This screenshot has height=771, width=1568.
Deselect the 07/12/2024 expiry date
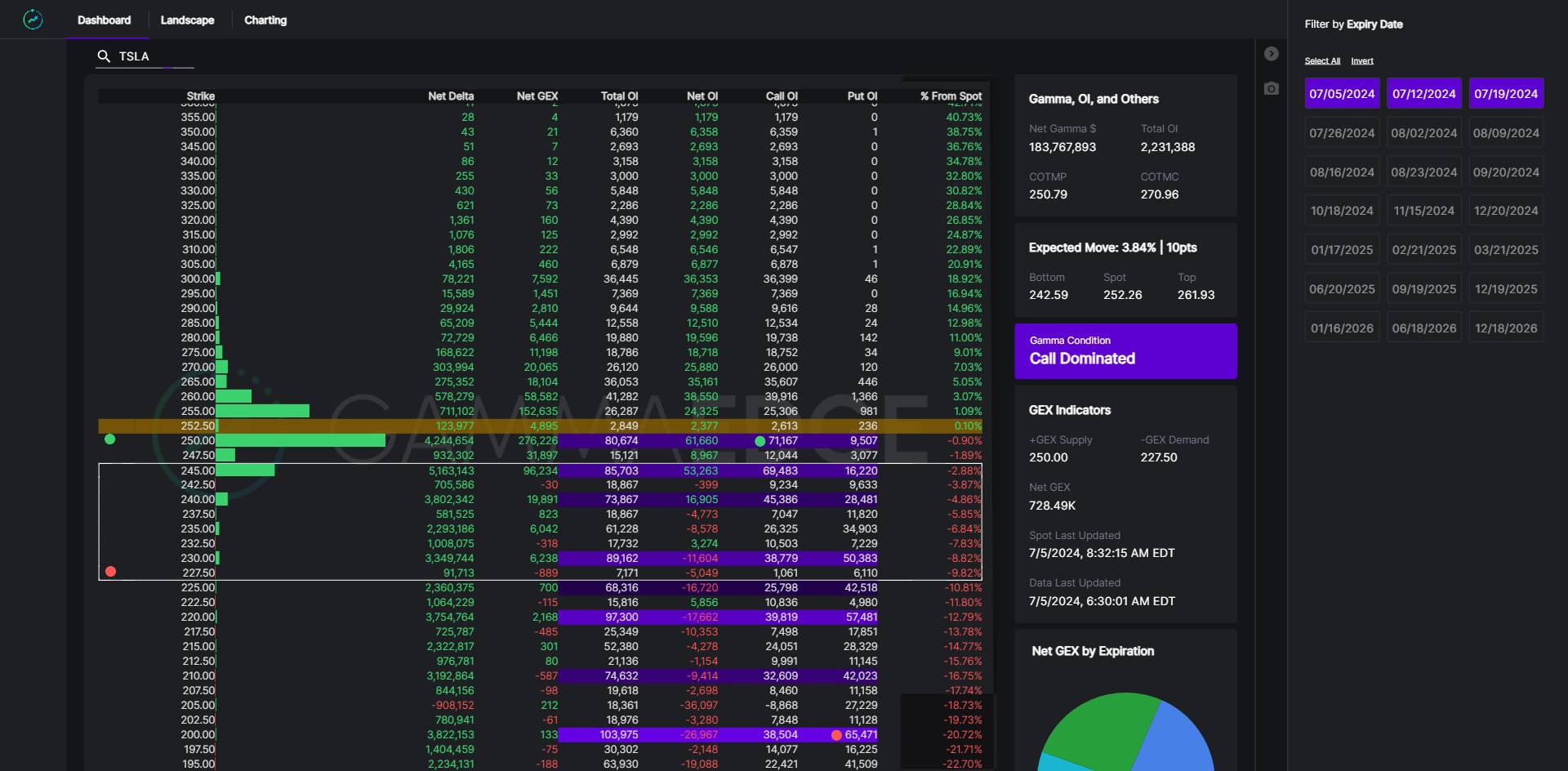click(x=1423, y=94)
